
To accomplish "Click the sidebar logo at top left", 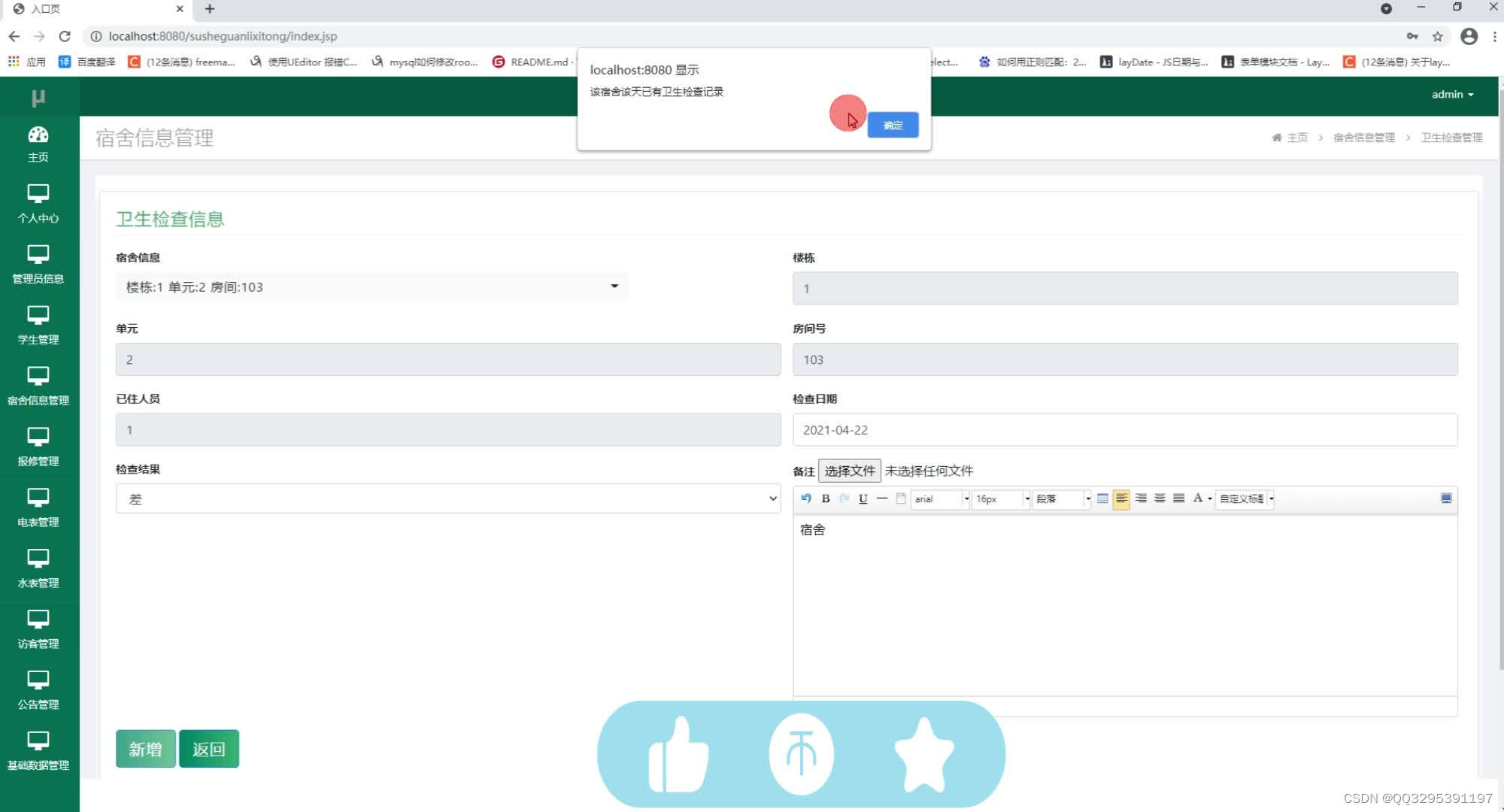I will coord(38,98).
